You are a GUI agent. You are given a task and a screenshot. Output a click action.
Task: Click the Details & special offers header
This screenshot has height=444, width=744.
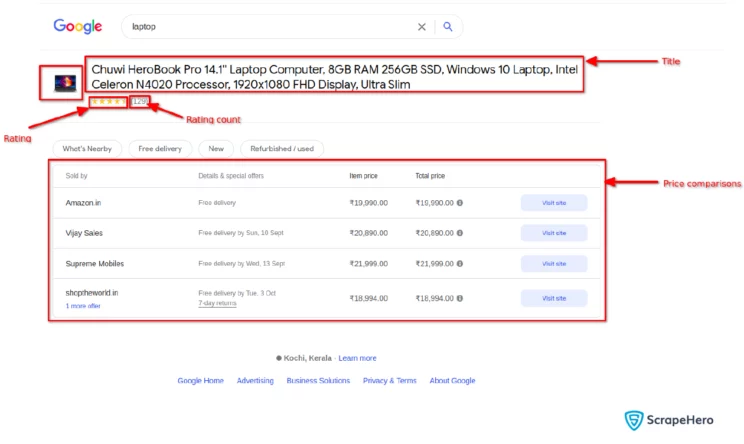tap(231, 176)
